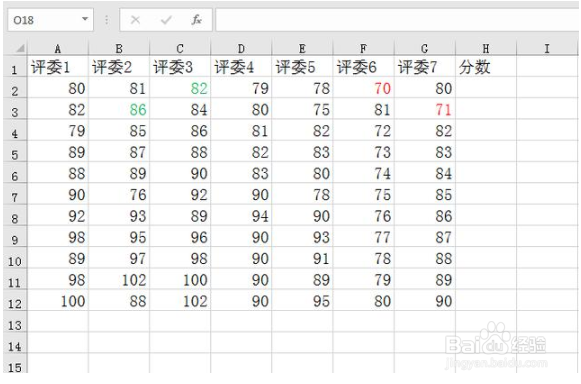Select cell A9 with value 98
The height and width of the screenshot is (384, 581).
[58, 237]
